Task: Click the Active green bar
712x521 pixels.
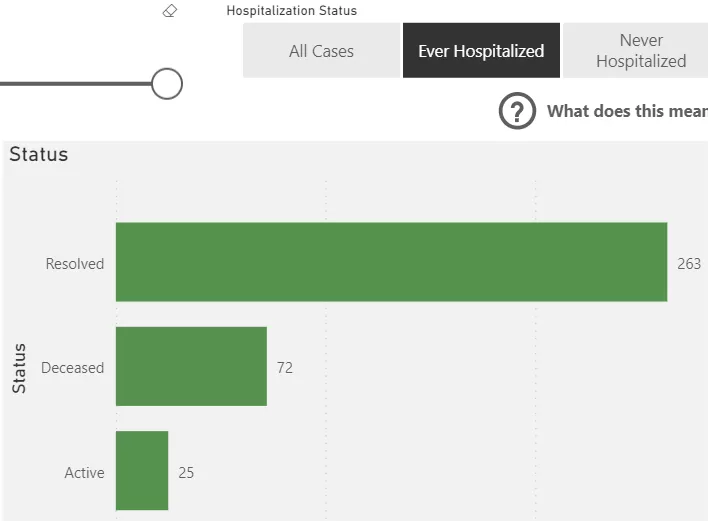Action: tap(142, 471)
